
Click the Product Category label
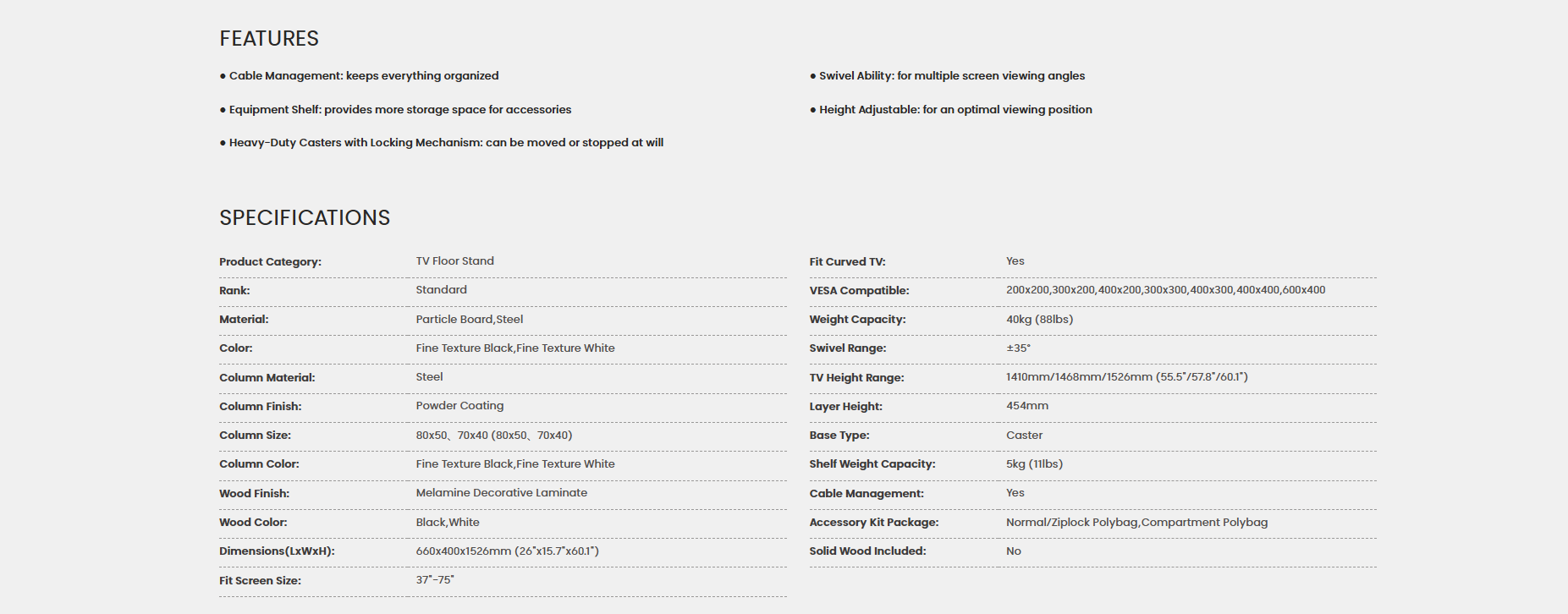tap(270, 262)
